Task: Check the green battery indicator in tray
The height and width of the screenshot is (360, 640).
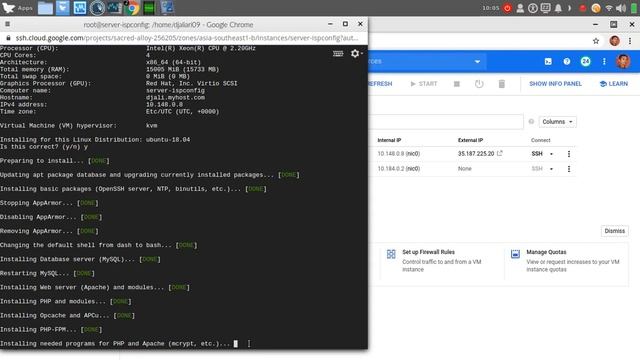Action: [634, 8]
